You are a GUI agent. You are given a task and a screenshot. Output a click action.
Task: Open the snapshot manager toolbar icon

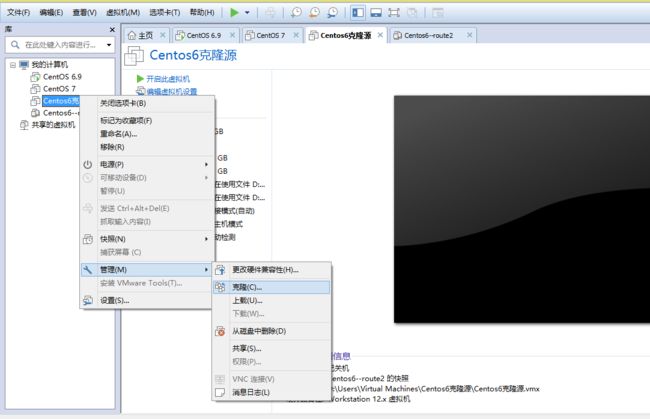332,12
